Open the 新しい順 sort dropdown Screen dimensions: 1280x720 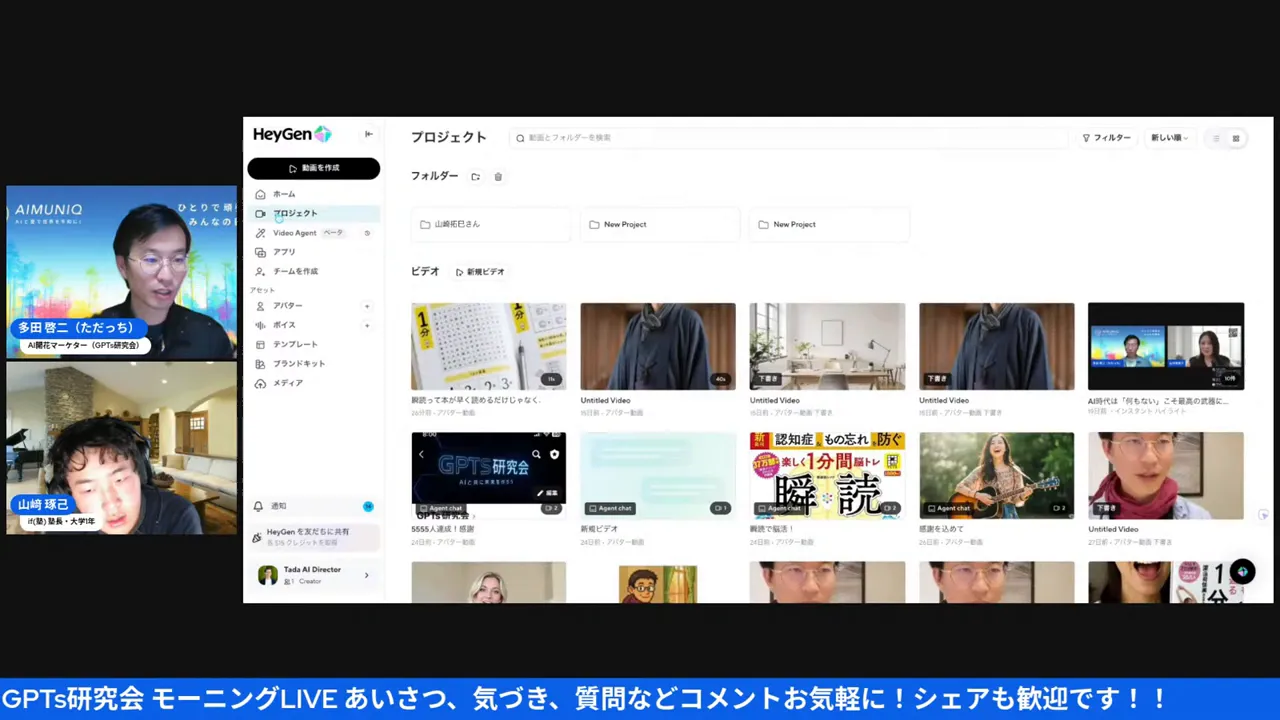[x=1169, y=138]
